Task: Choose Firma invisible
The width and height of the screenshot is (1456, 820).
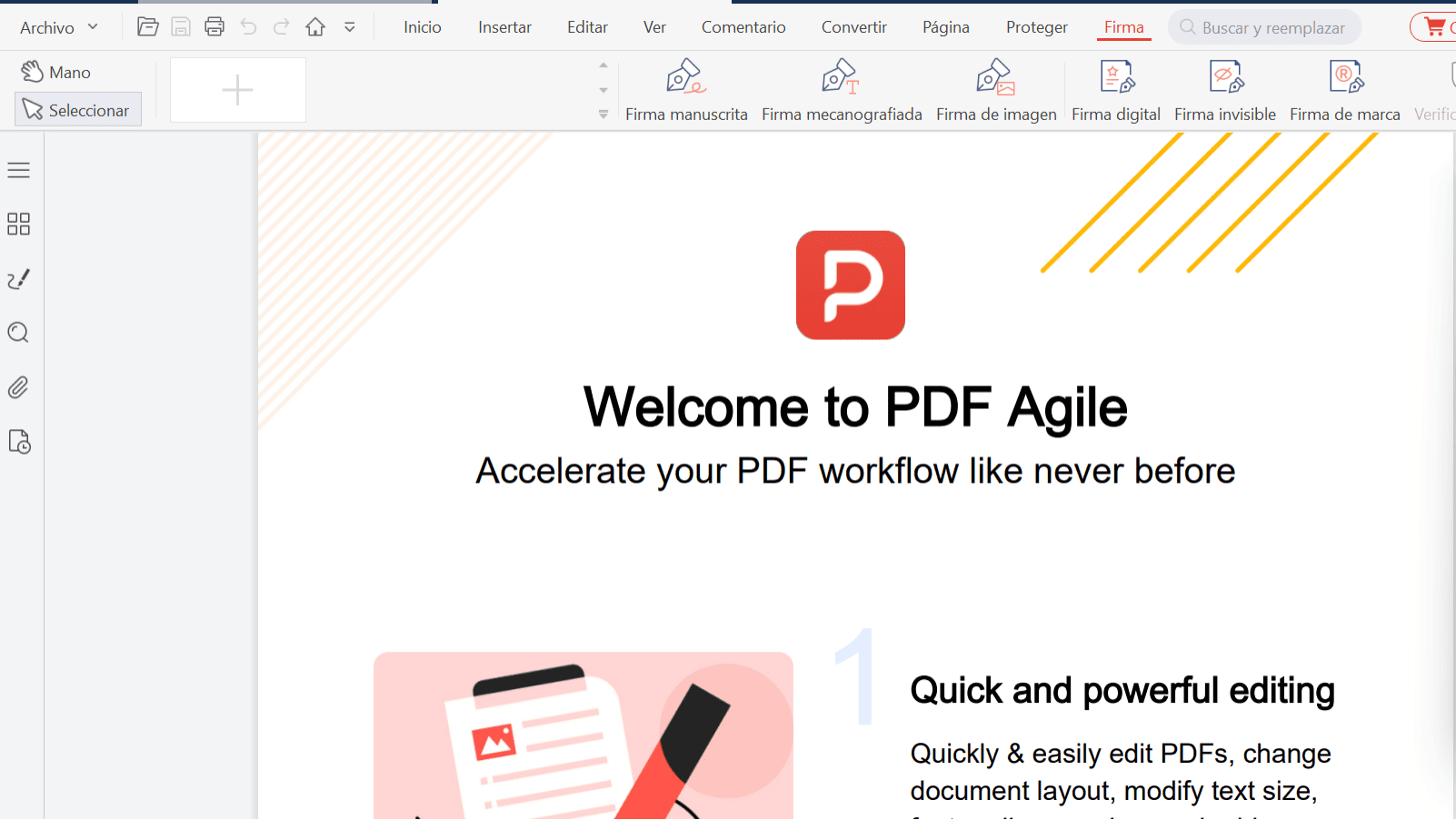Action: click(1225, 90)
